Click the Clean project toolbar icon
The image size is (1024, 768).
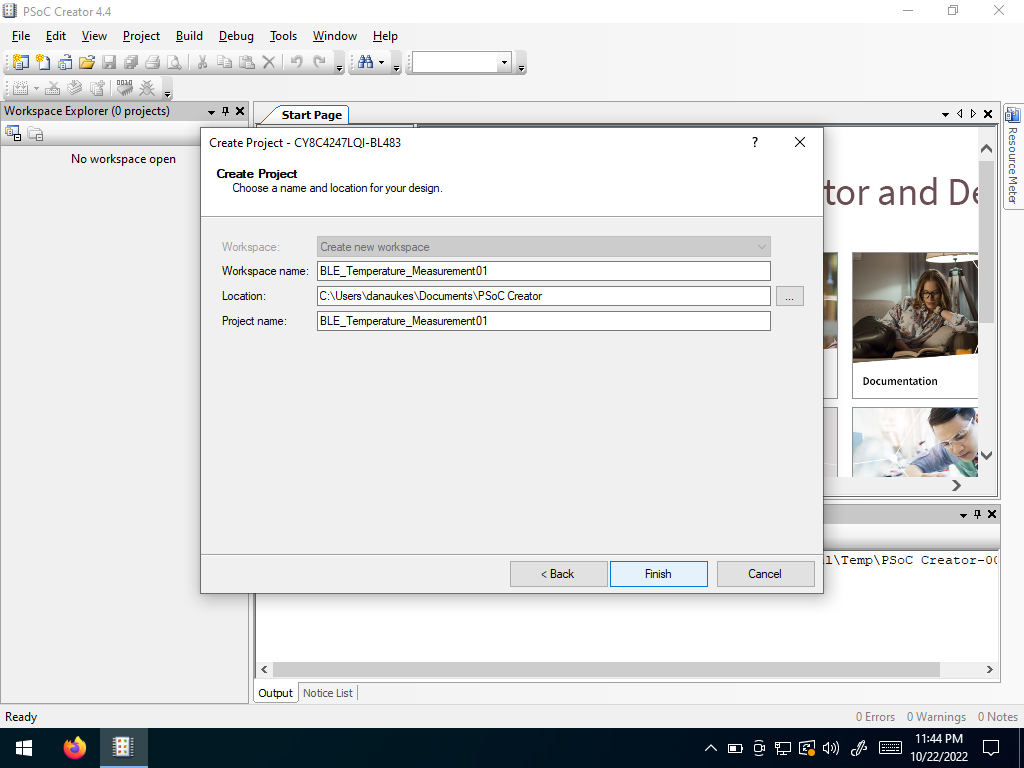pyautogui.click(x=53, y=88)
